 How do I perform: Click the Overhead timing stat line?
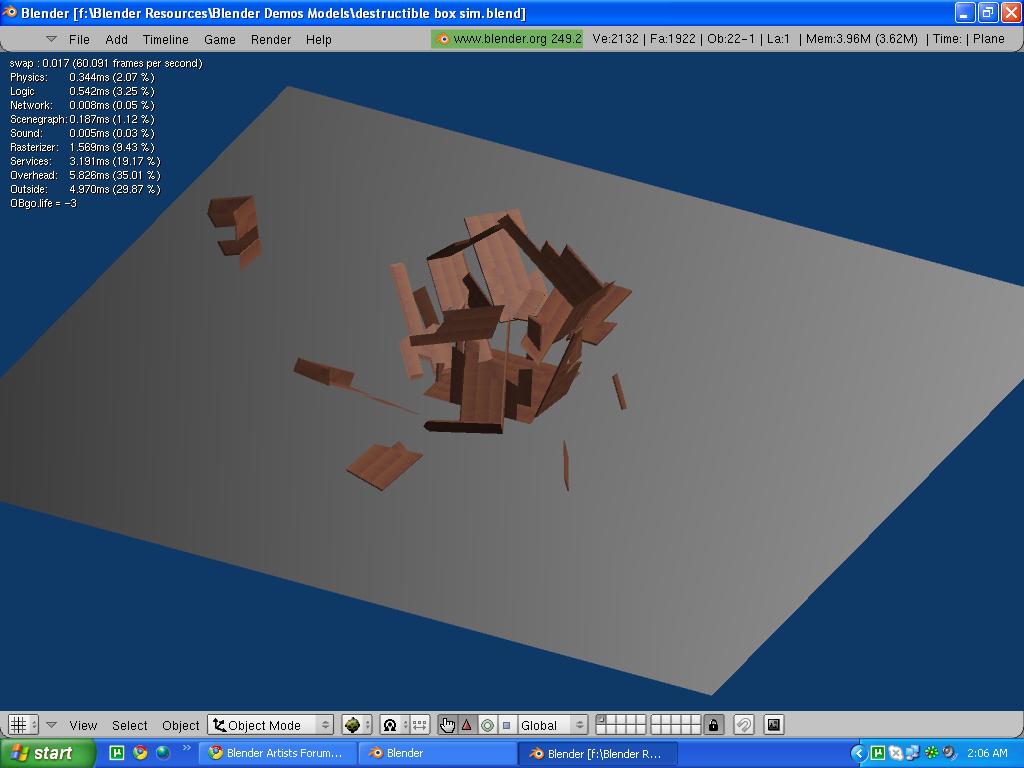pyautogui.click(x=85, y=175)
